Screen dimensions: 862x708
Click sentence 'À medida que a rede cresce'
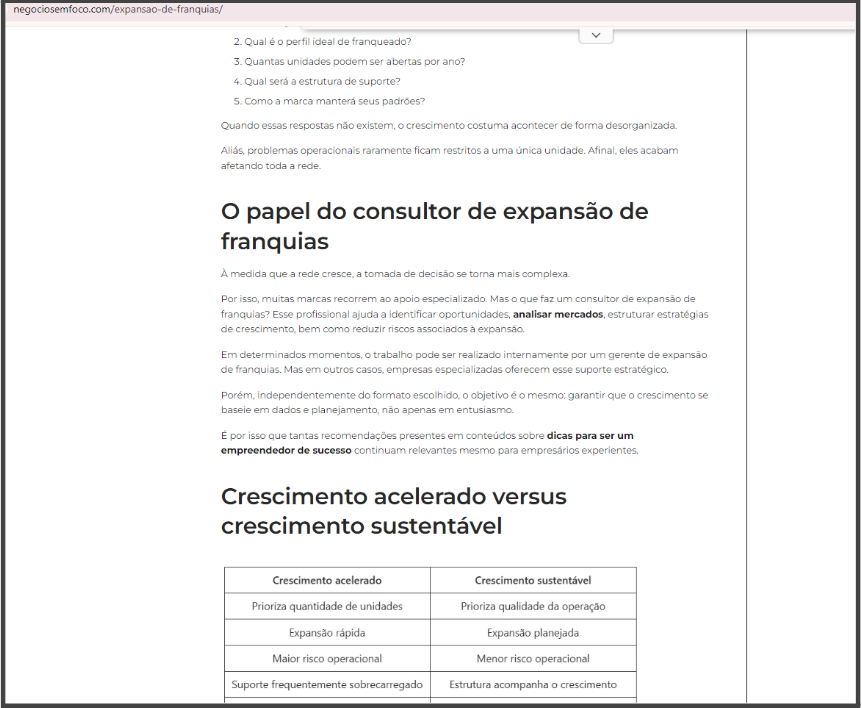pyautogui.click(x=395, y=274)
